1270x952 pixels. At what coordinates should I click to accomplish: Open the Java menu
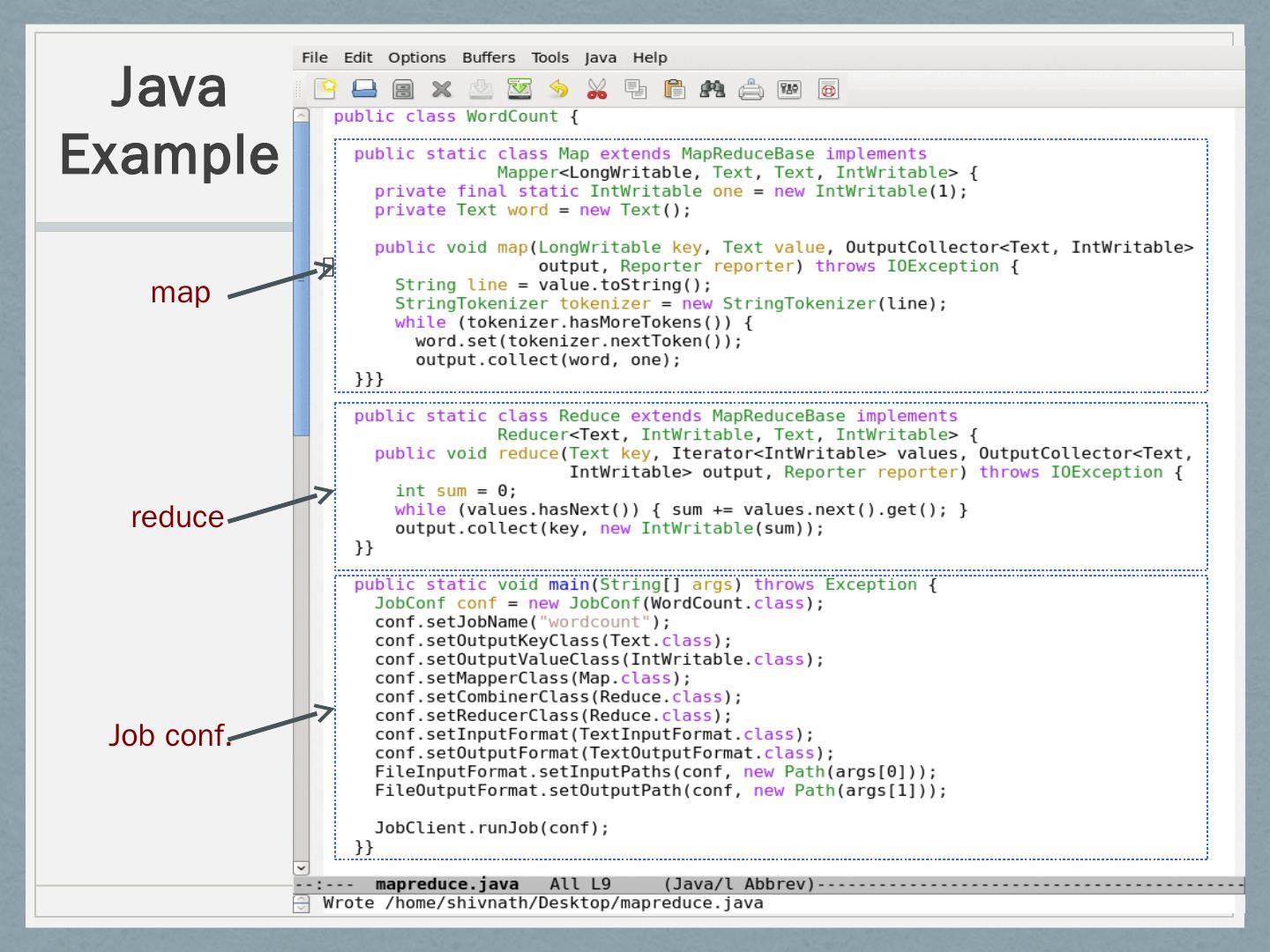point(600,57)
